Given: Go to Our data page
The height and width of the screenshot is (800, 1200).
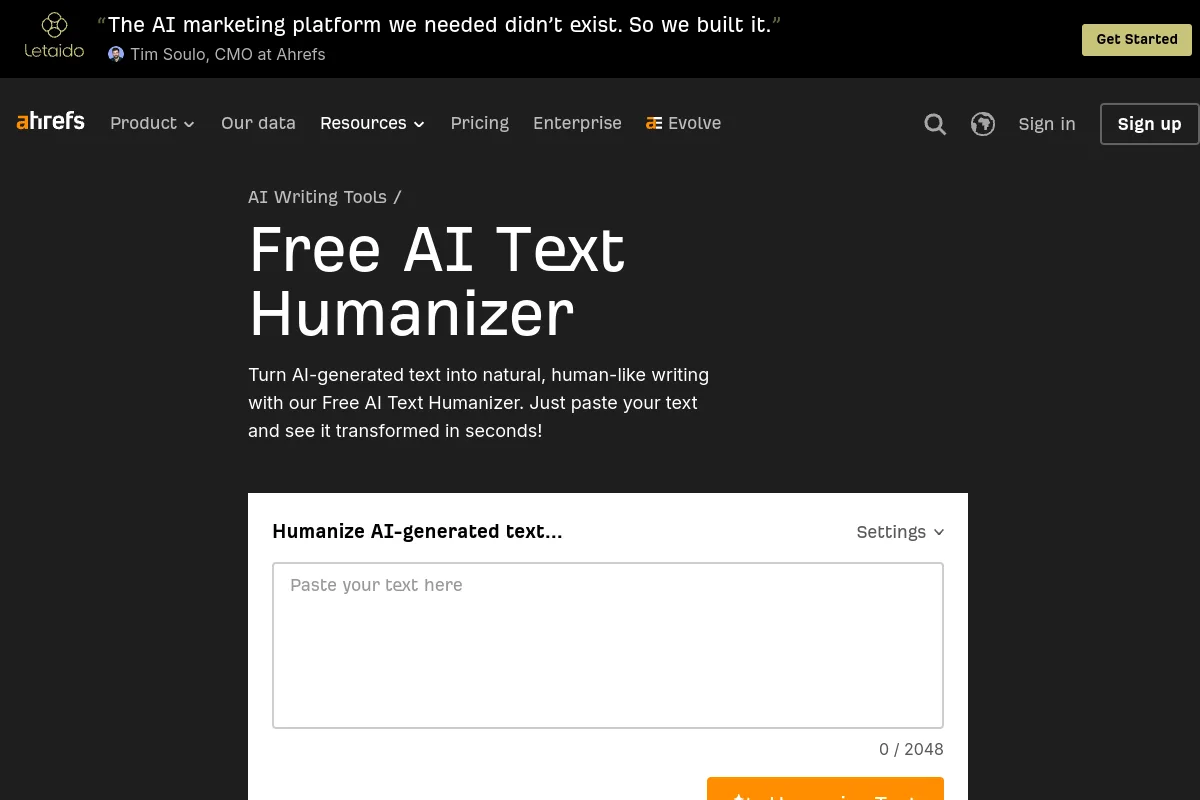Looking at the screenshot, I should 258,123.
